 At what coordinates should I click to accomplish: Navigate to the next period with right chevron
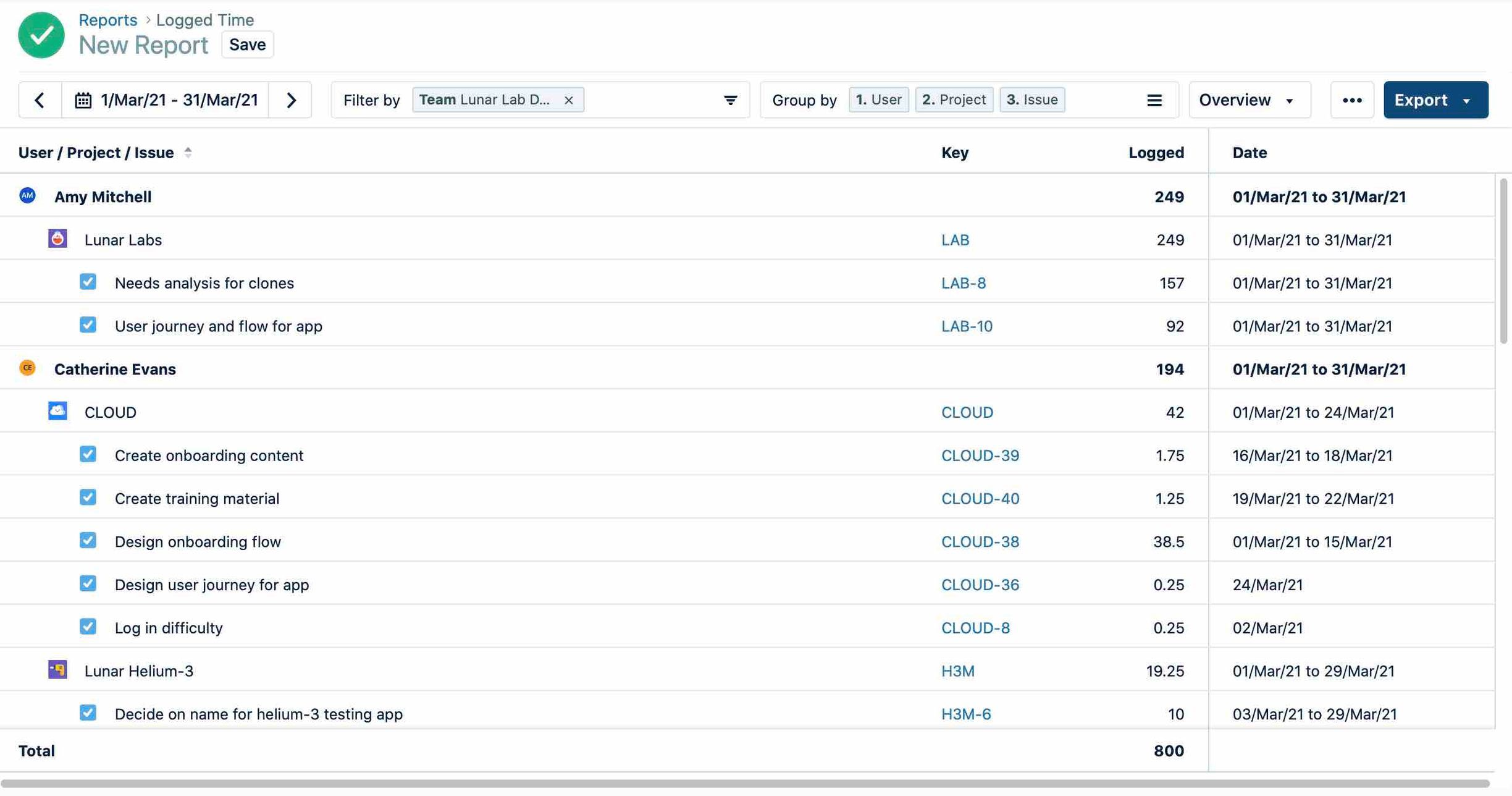click(291, 99)
